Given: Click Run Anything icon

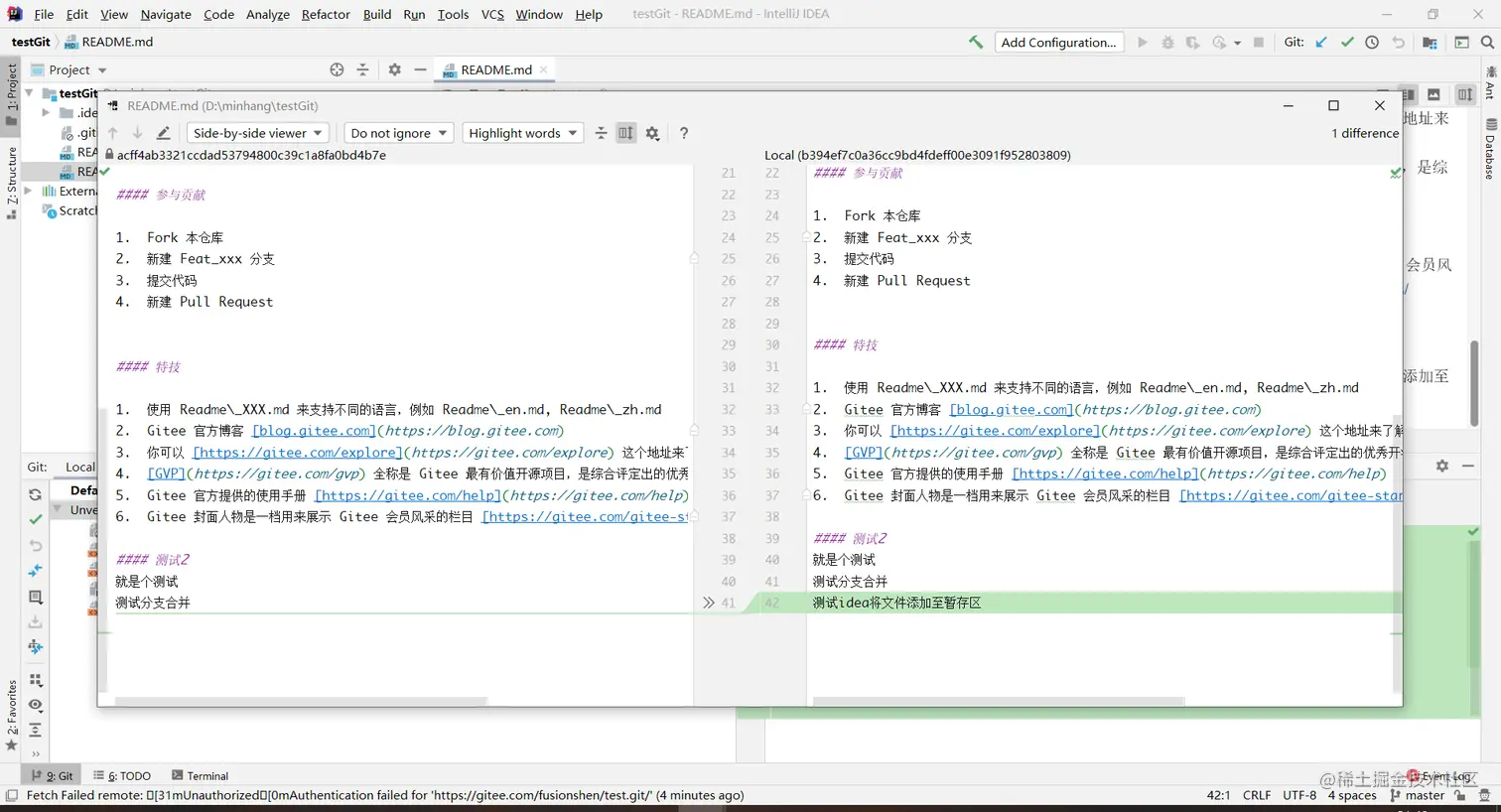Looking at the screenshot, I should coord(1461,42).
